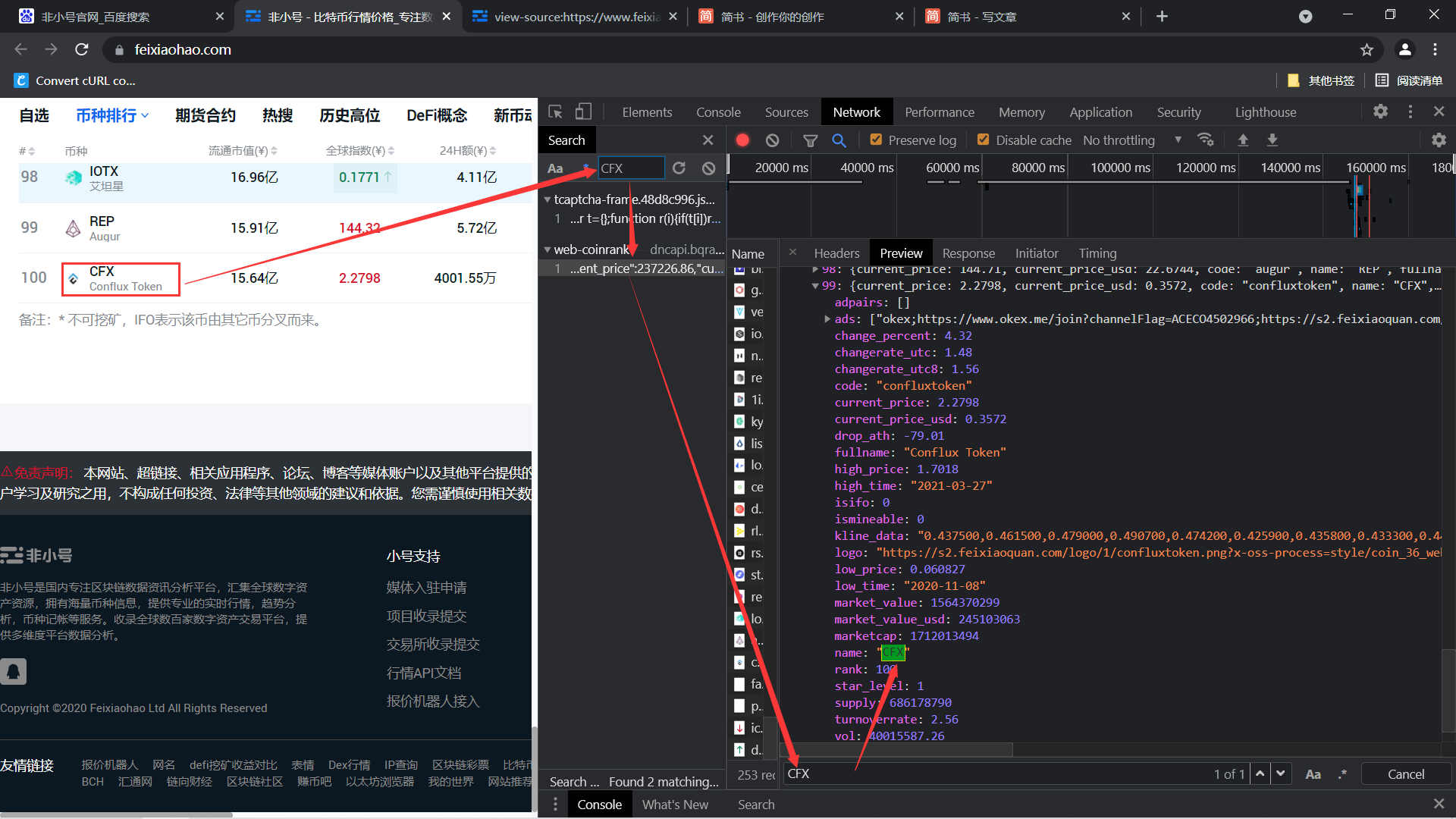Import HAR file upload icon
Screen dimensions: 1456x819
click(x=1243, y=140)
